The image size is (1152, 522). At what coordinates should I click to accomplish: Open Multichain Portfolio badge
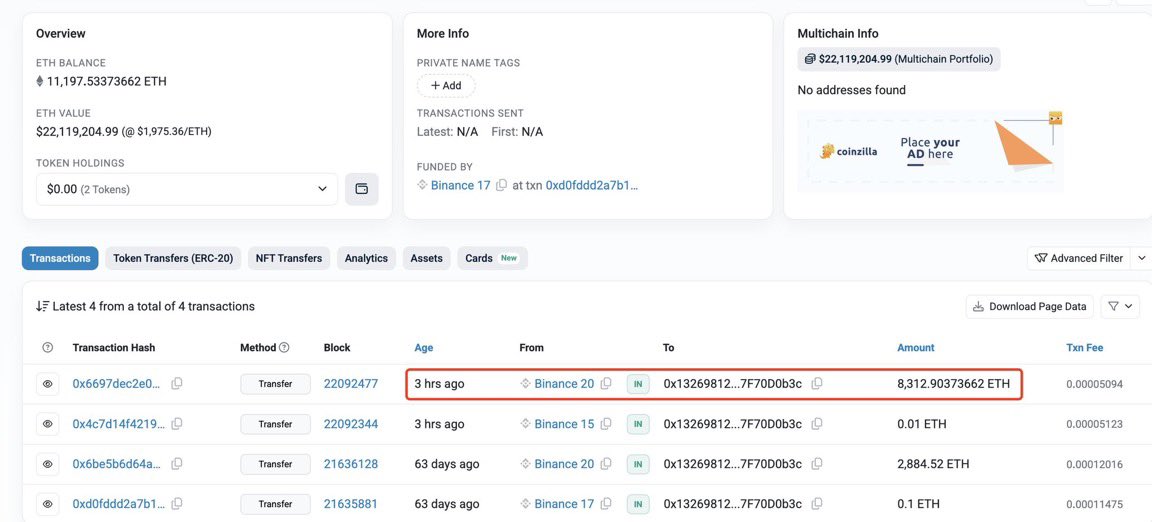coord(899,59)
